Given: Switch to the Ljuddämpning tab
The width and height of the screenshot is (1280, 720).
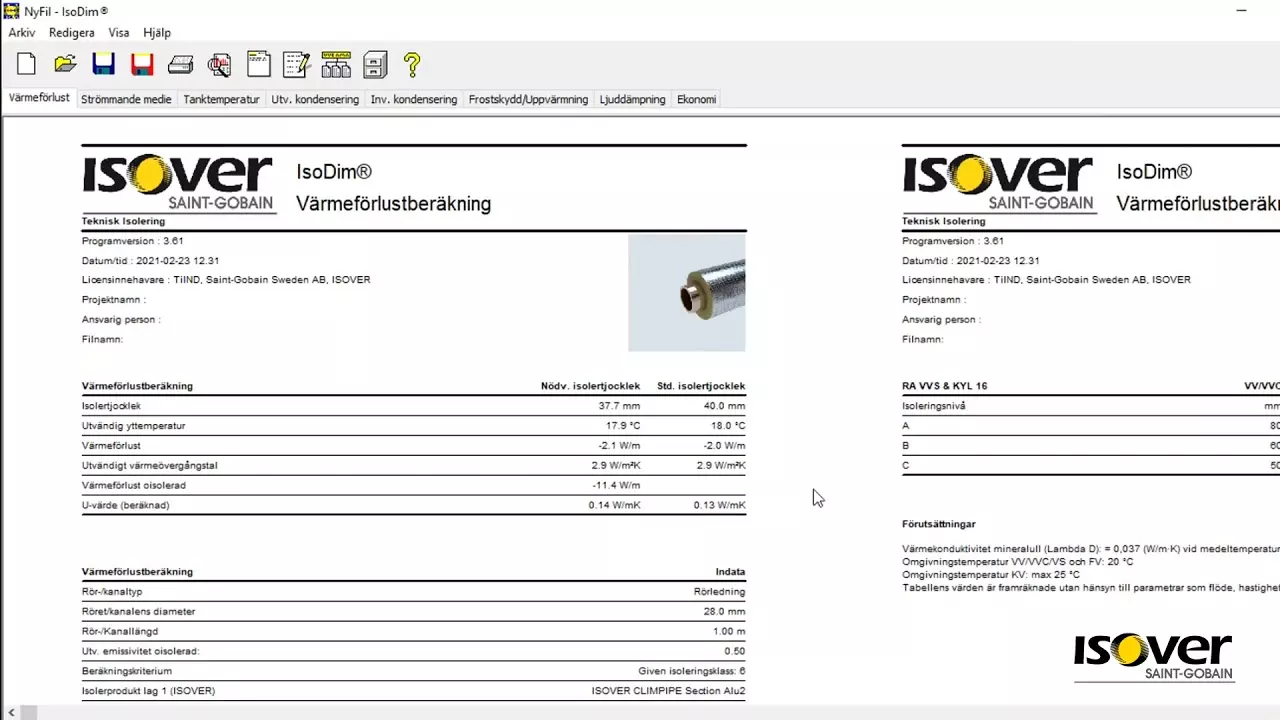Looking at the screenshot, I should tap(632, 99).
